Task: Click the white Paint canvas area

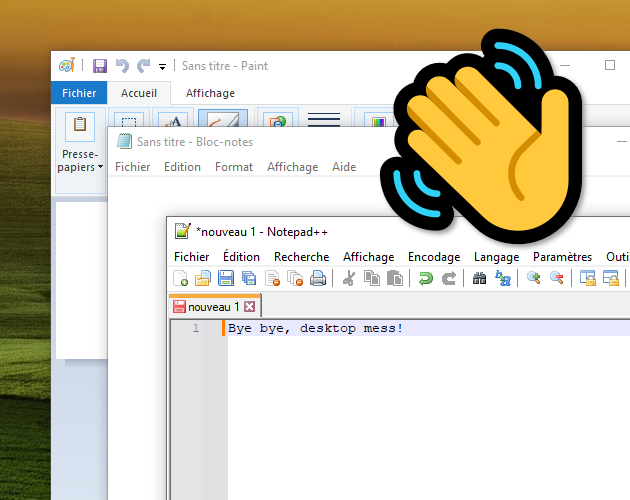Action: [82, 280]
